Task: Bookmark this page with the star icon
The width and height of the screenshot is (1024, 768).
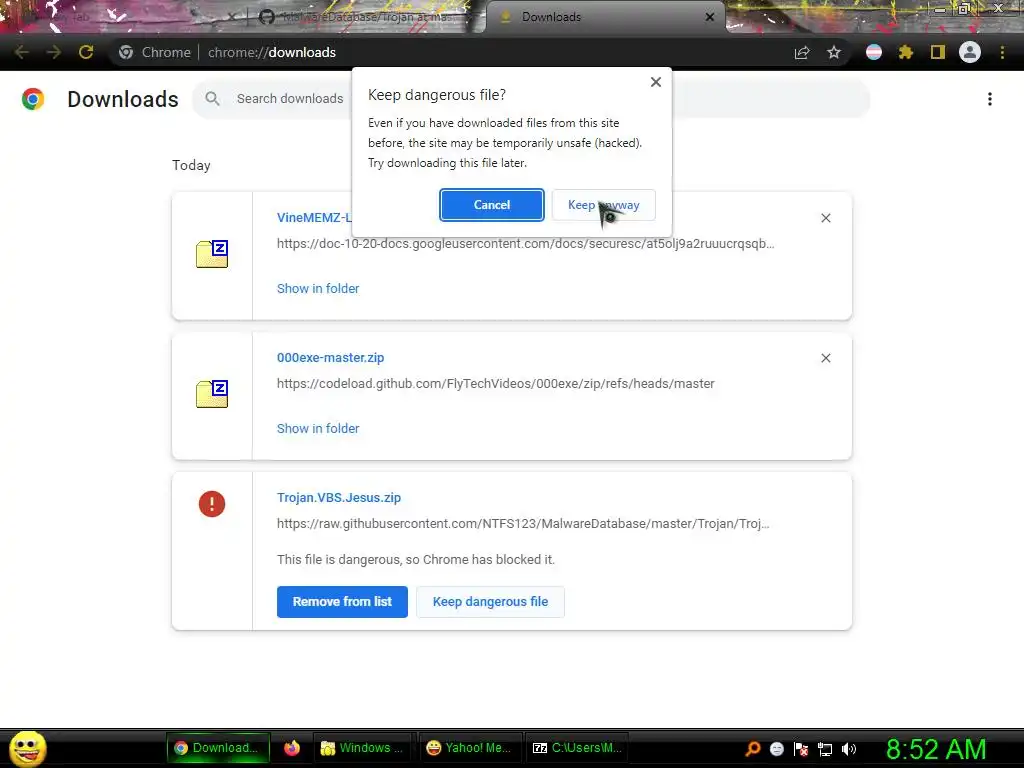Action: [834, 52]
